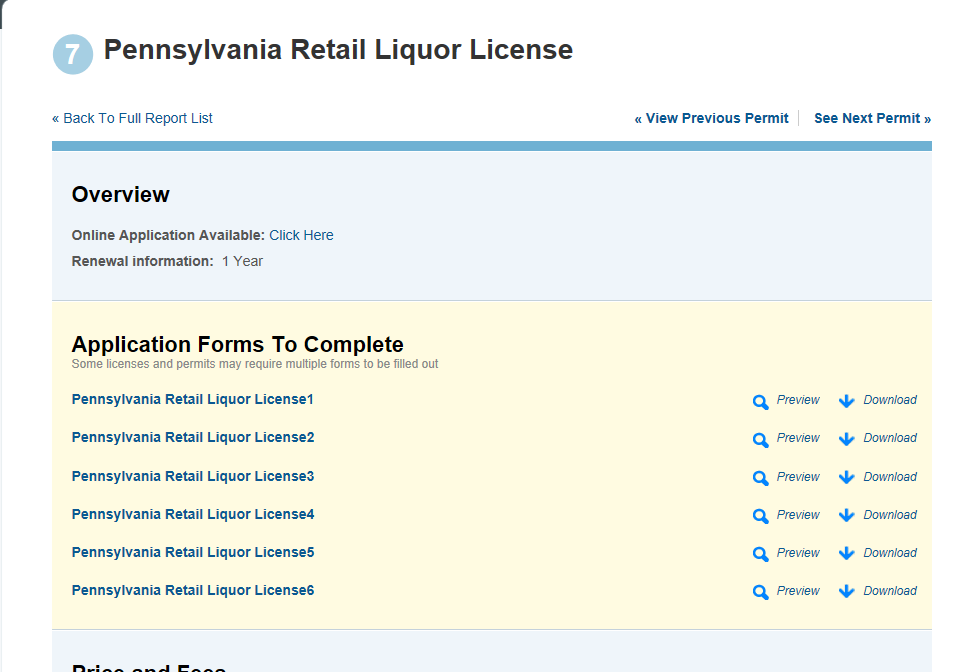Click Preview text for License2
Image resolution: width=972 pixels, height=672 pixels.
pos(798,438)
